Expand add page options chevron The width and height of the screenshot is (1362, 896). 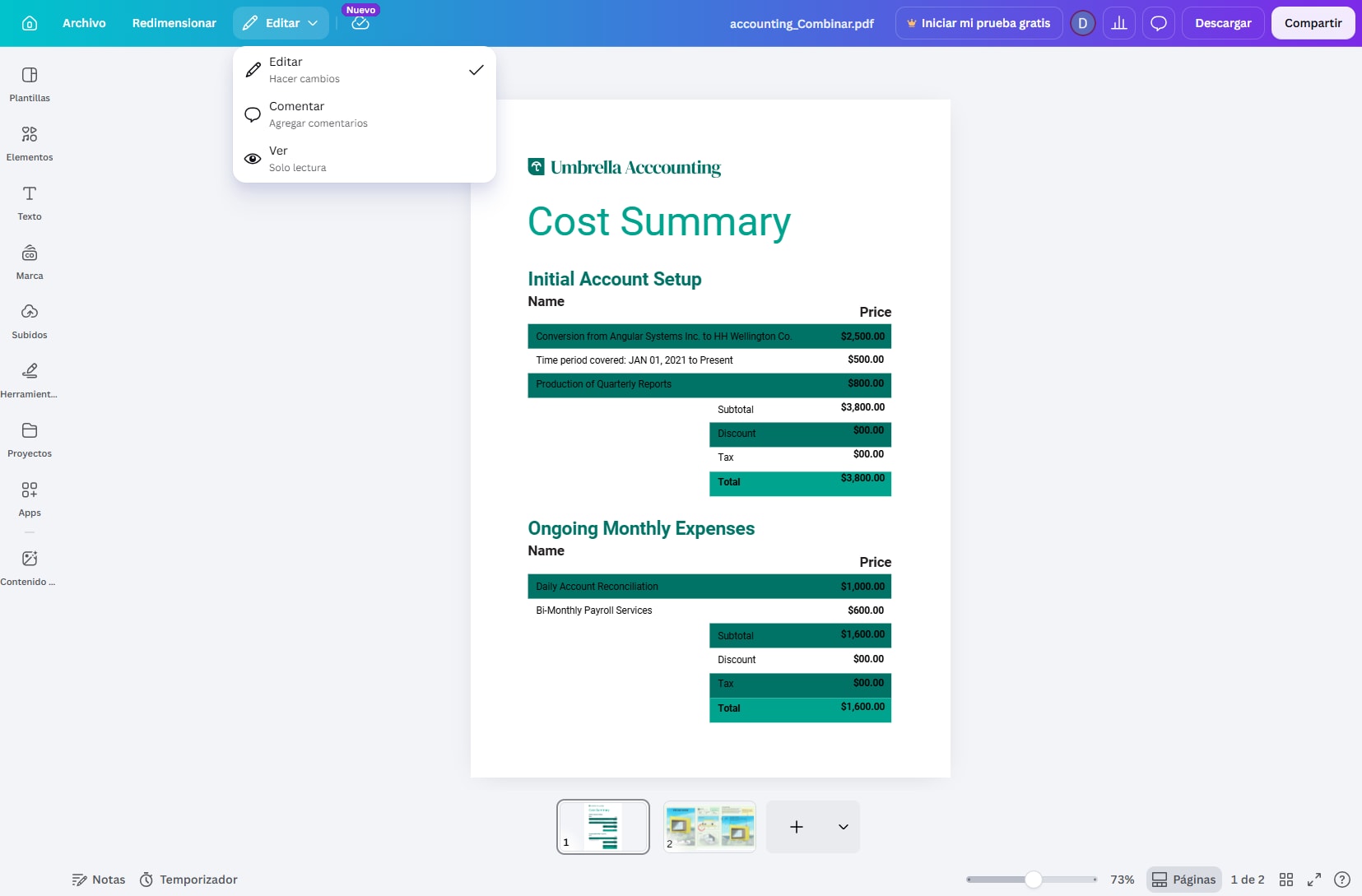(x=844, y=827)
